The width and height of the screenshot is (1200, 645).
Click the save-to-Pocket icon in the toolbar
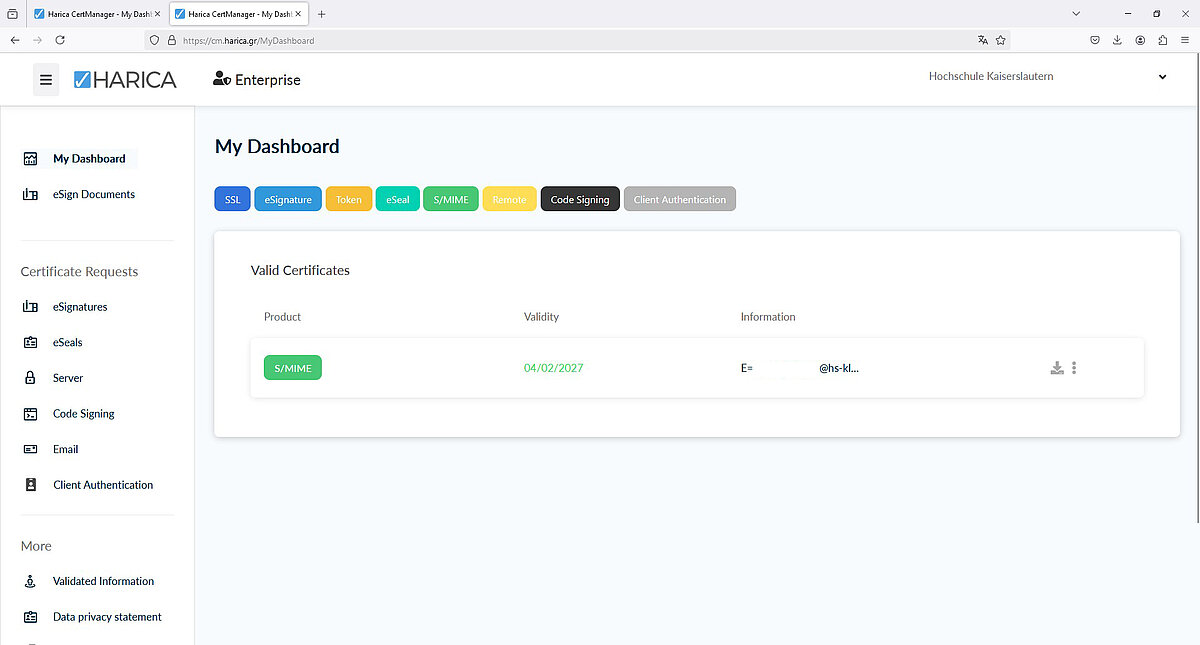point(1094,40)
